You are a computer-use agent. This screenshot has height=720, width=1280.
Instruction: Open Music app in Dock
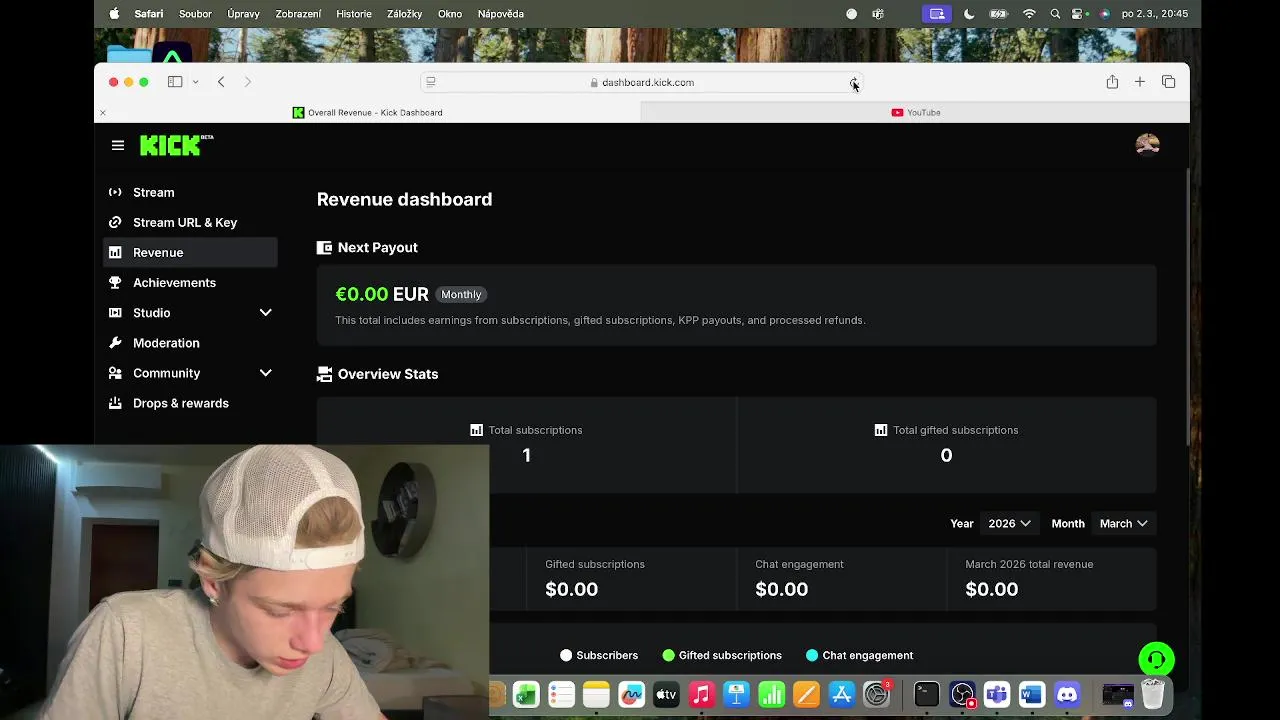click(x=701, y=694)
